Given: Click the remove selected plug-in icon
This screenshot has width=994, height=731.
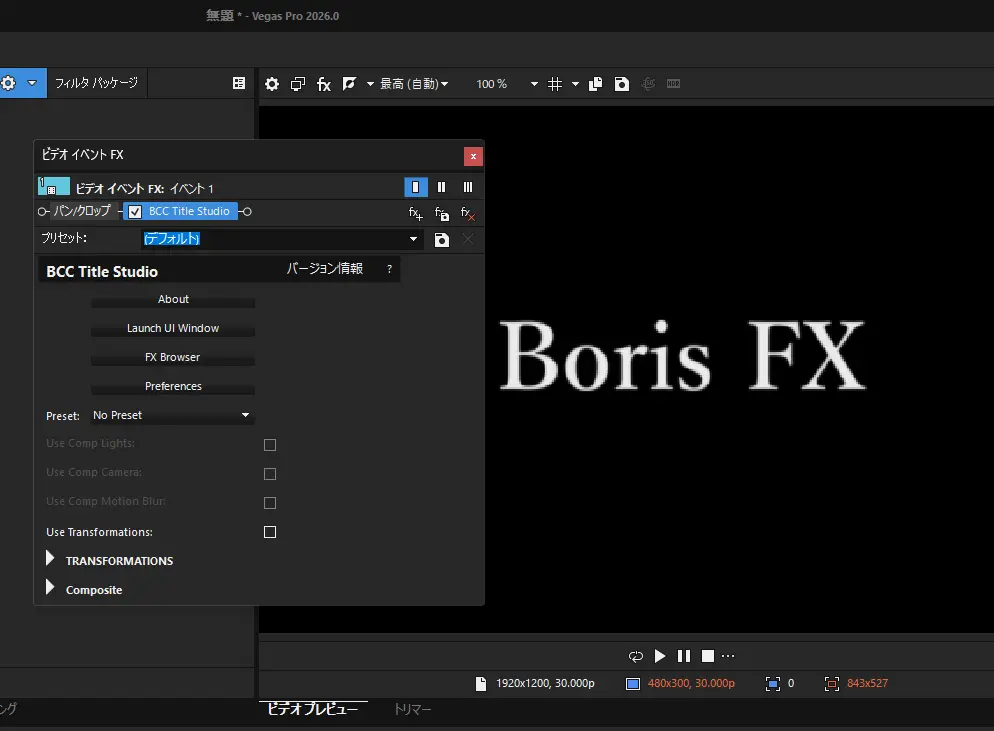Looking at the screenshot, I should pyautogui.click(x=468, y=214).
